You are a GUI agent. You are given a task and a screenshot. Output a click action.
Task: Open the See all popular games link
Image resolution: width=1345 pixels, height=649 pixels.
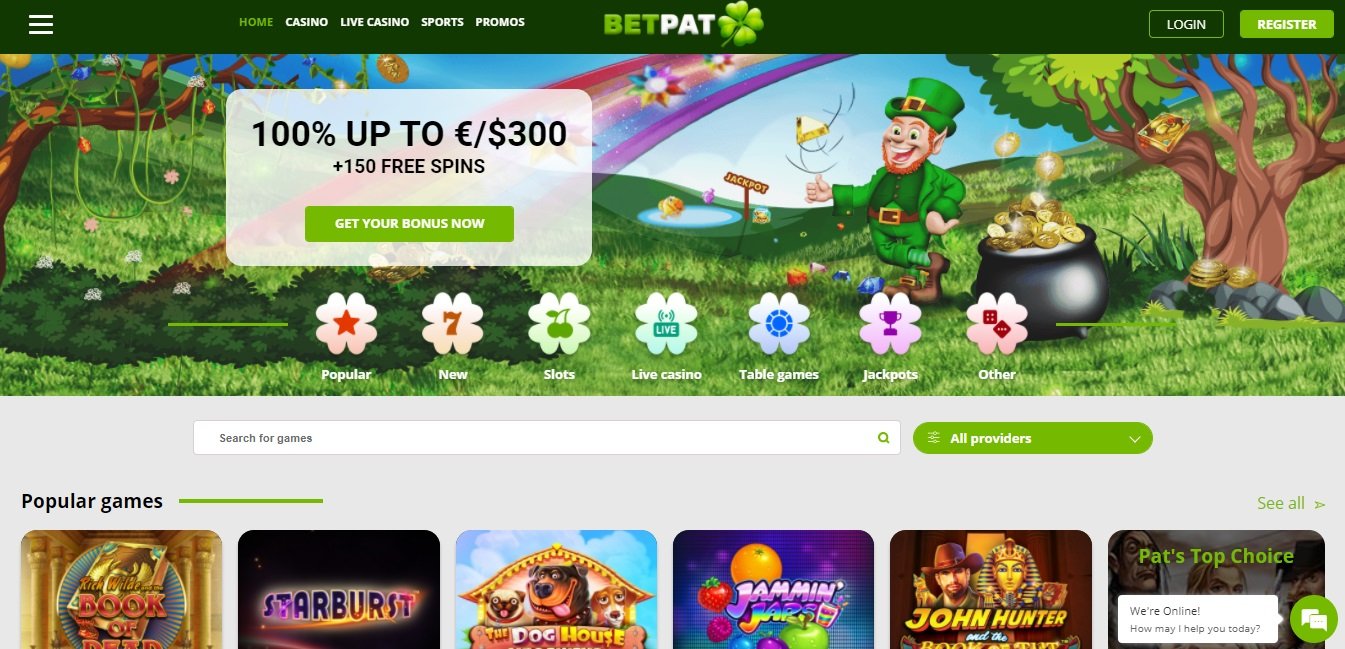(1291, 503)
